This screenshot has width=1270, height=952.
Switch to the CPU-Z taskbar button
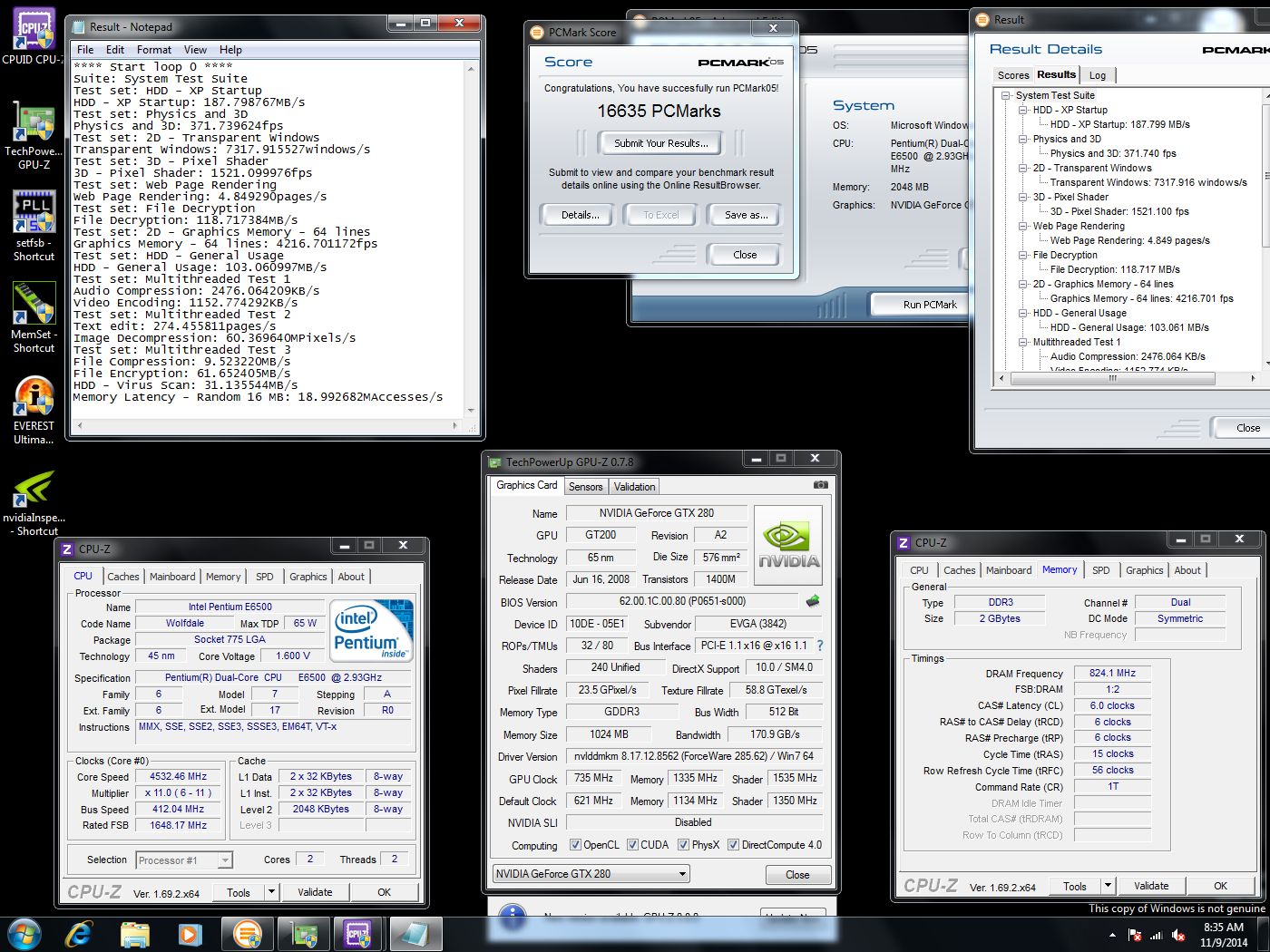359,934
